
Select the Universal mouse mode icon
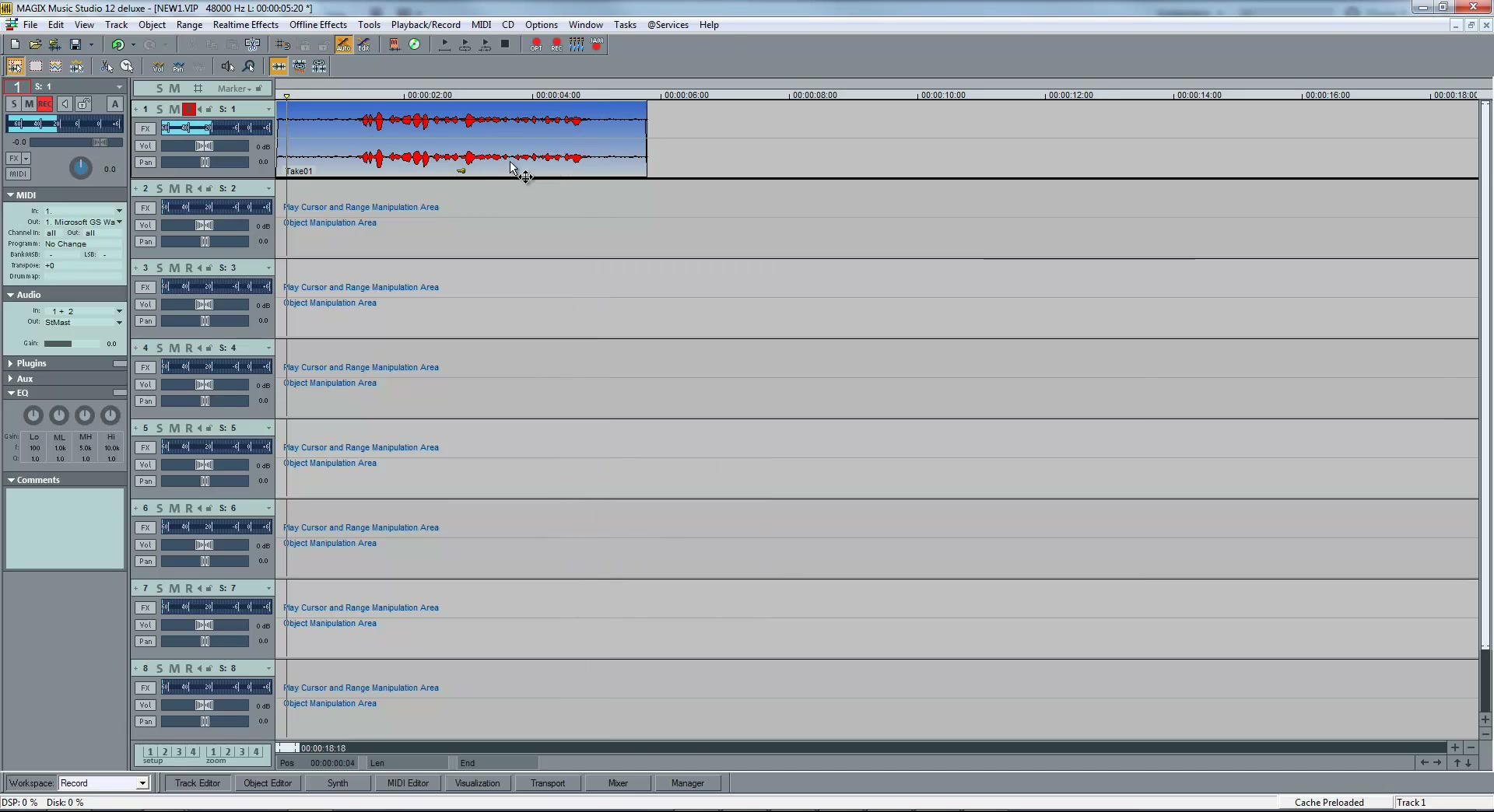[x=15, y=66]
